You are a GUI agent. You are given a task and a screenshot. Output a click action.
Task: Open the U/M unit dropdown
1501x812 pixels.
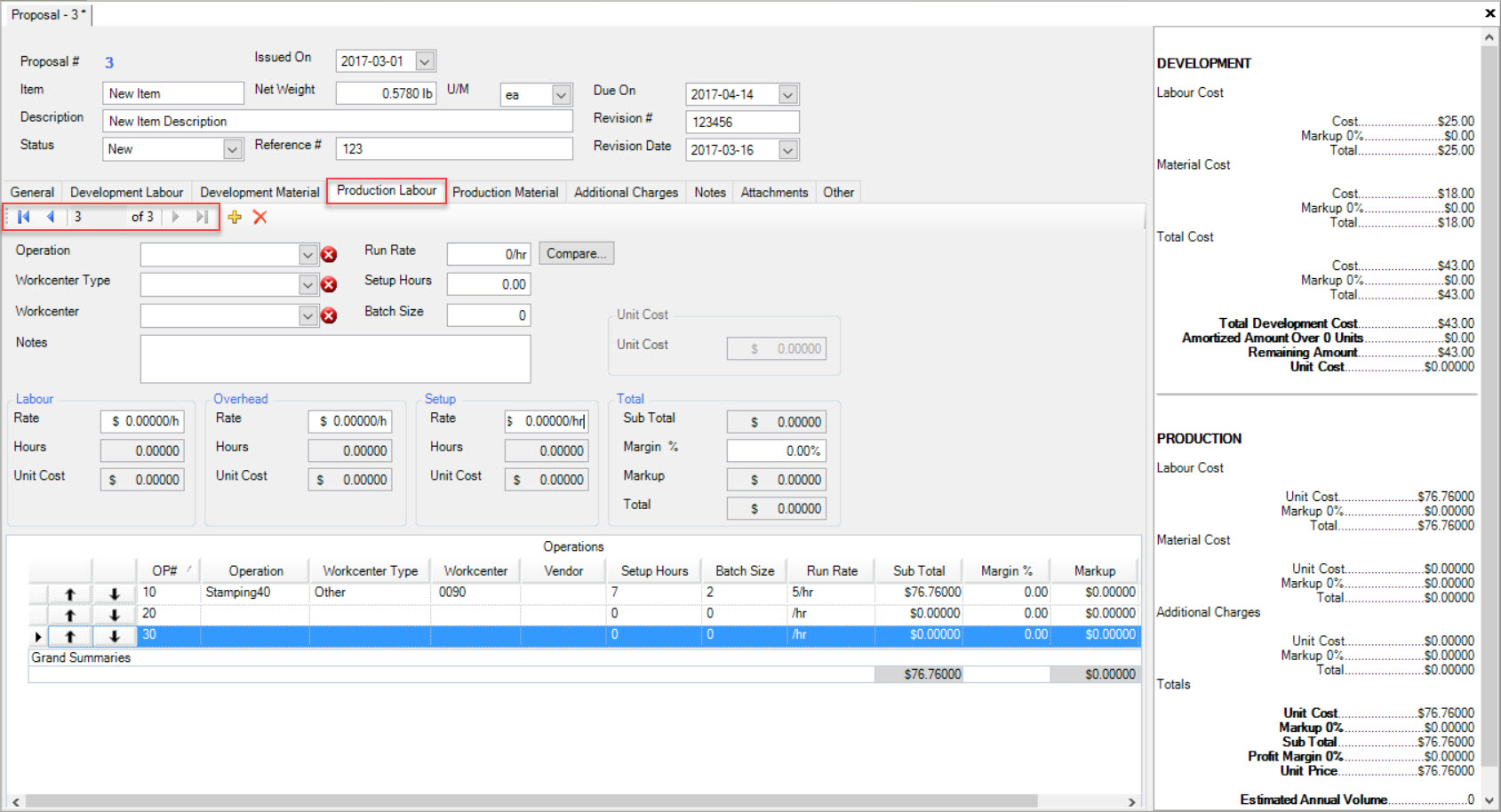pyautogui.click(x=561, y=95)
